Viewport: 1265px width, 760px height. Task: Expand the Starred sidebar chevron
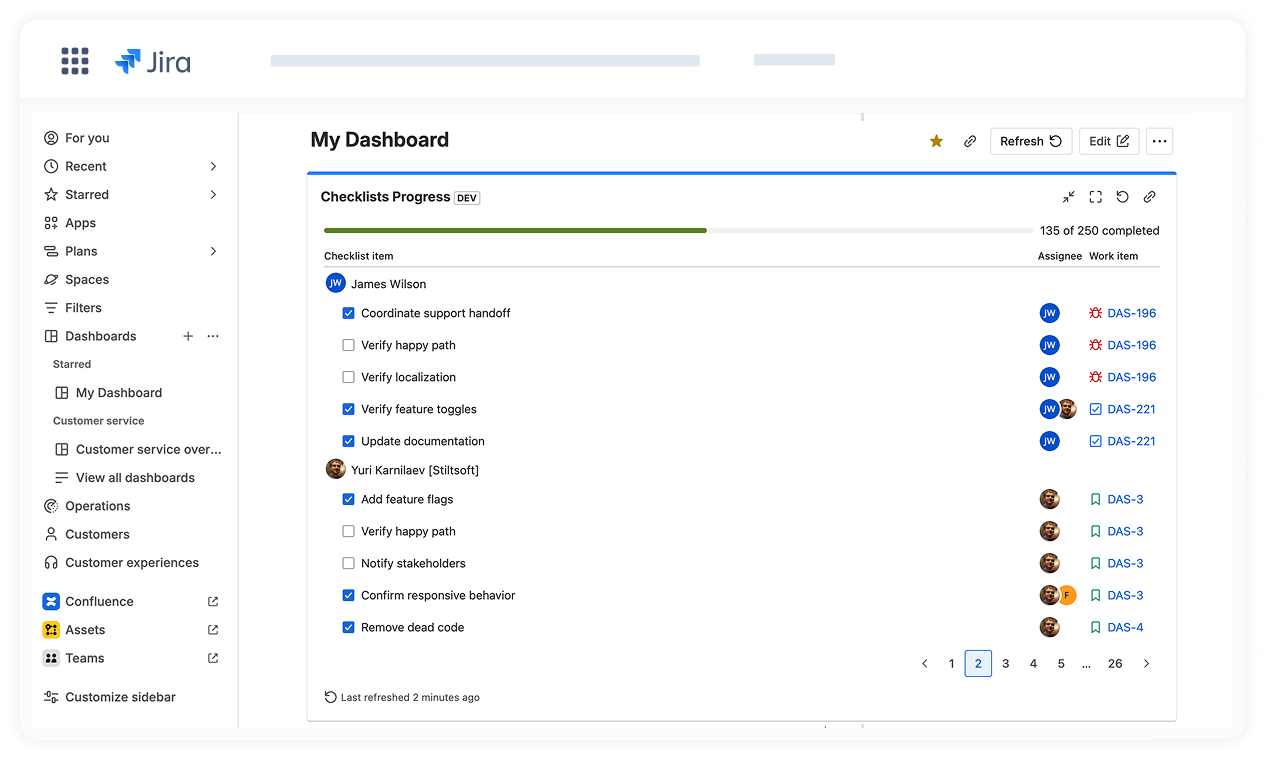pos(213,194)
